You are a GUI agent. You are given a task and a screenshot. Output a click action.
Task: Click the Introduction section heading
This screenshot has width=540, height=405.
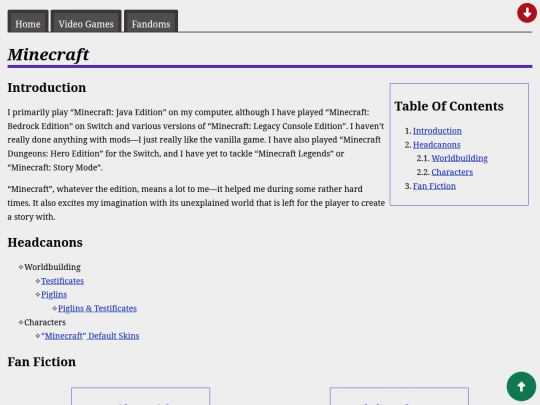[x=47, y=87]
